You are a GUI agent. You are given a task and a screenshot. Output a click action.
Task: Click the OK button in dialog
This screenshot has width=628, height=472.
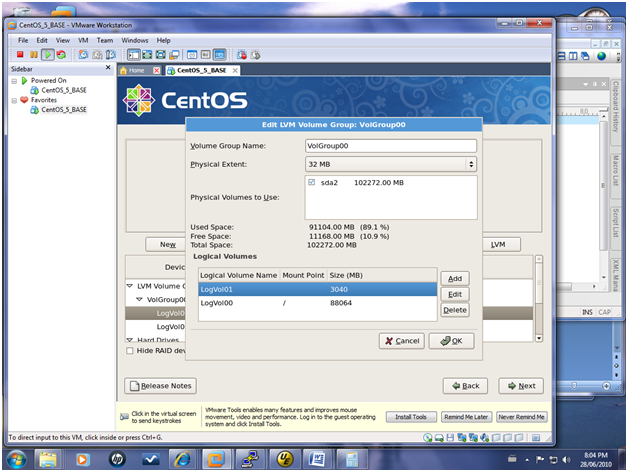coord(451,341)
